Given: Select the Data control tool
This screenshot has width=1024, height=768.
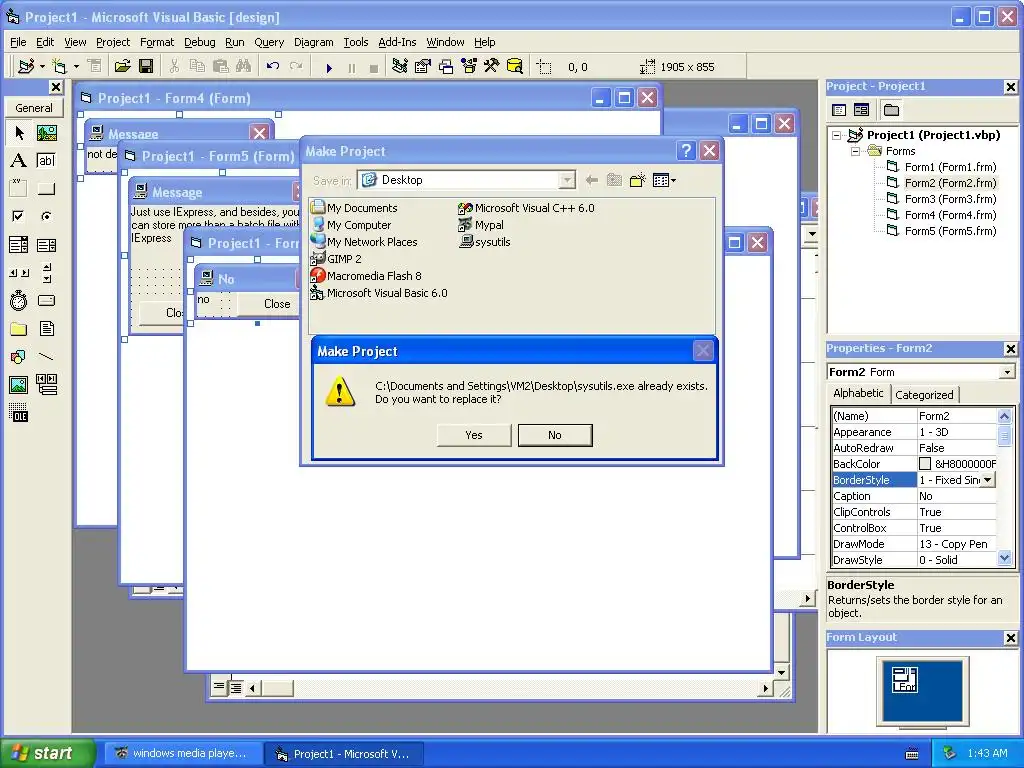Looking at the screenshot, I should click(47, 385).
